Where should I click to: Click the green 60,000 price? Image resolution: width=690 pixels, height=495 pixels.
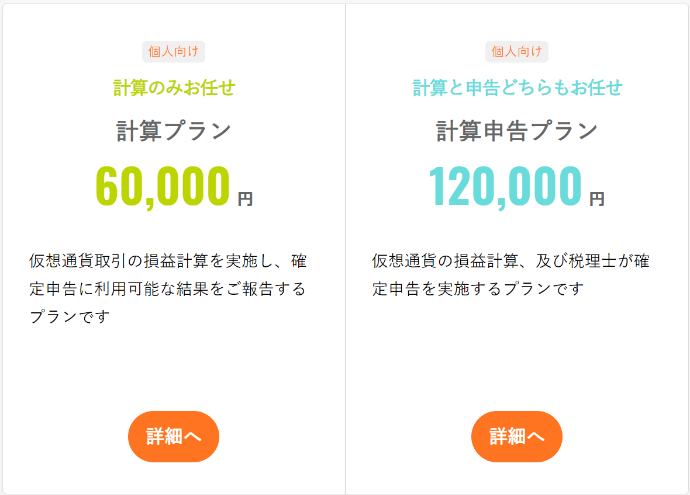click(163, 186)
